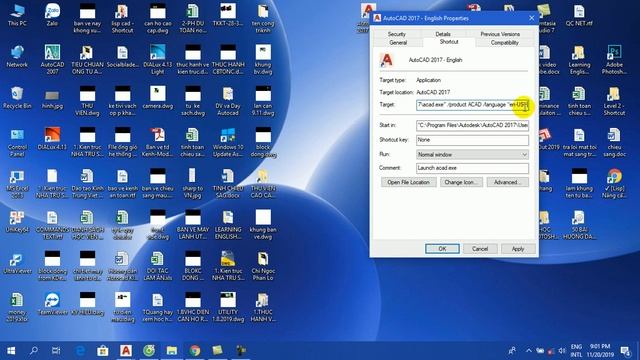Select the camera.dwg file icon

[x=158, y=98]
